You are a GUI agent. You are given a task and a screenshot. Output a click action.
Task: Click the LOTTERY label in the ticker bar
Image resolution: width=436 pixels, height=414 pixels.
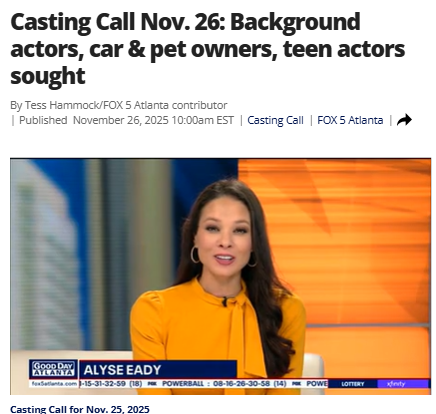pos(353,384)
